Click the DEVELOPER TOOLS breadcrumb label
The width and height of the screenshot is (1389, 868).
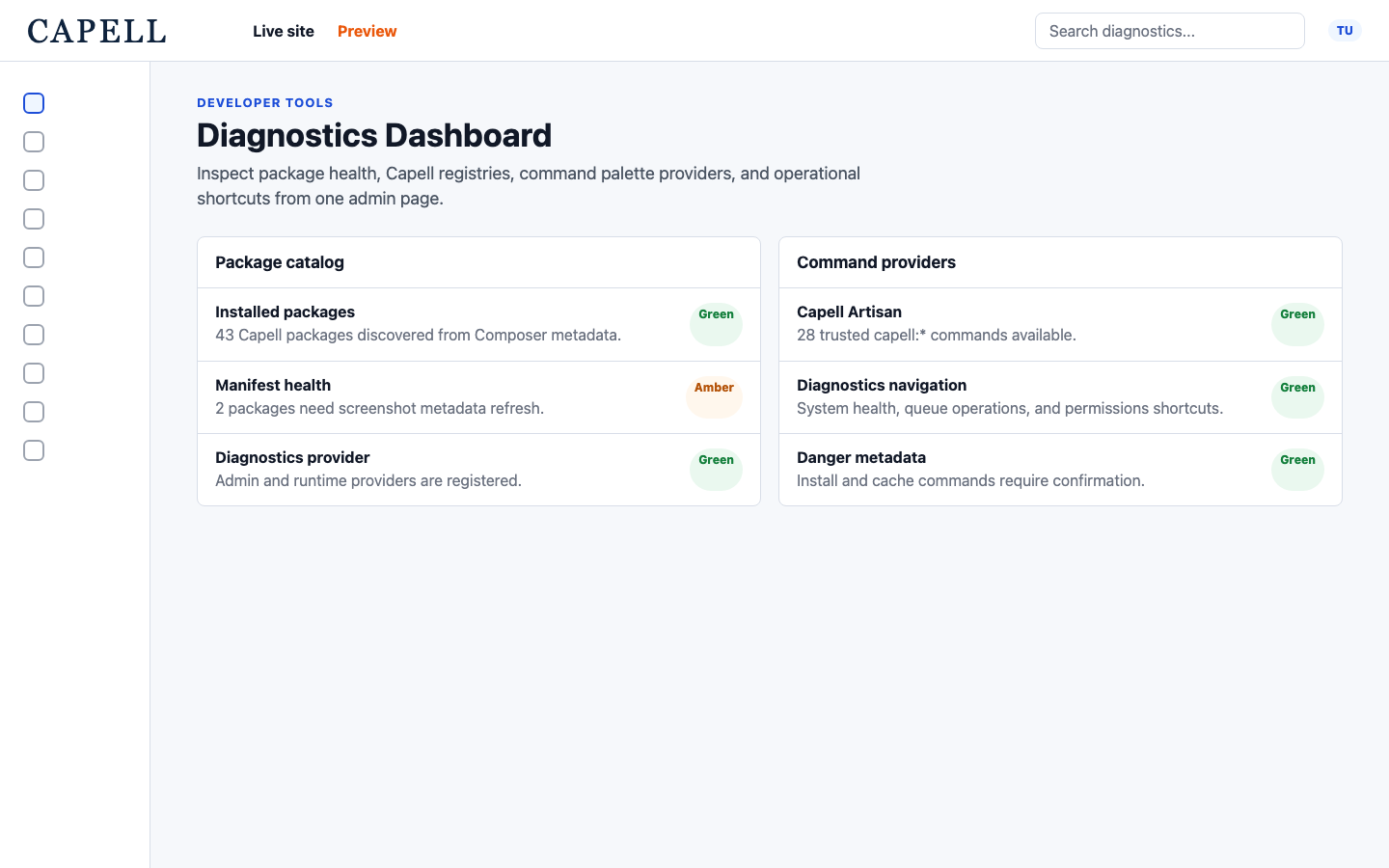265,102
